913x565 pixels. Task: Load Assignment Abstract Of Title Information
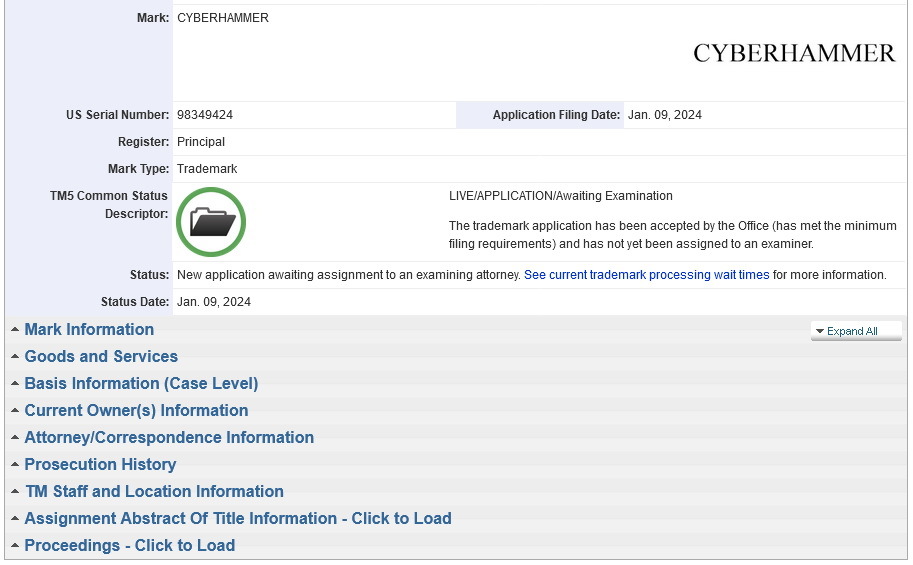click(237, 519)
